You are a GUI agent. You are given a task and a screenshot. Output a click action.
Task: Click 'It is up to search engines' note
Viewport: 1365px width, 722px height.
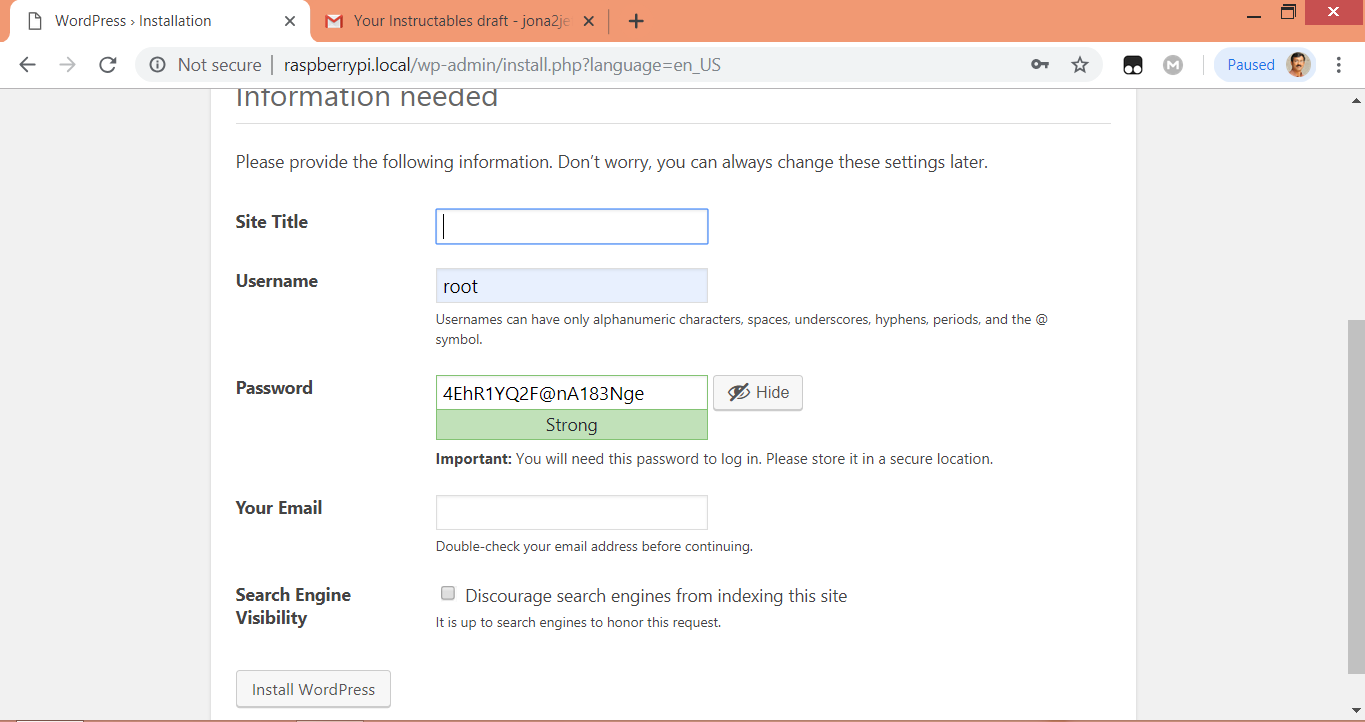pos(578,622)
